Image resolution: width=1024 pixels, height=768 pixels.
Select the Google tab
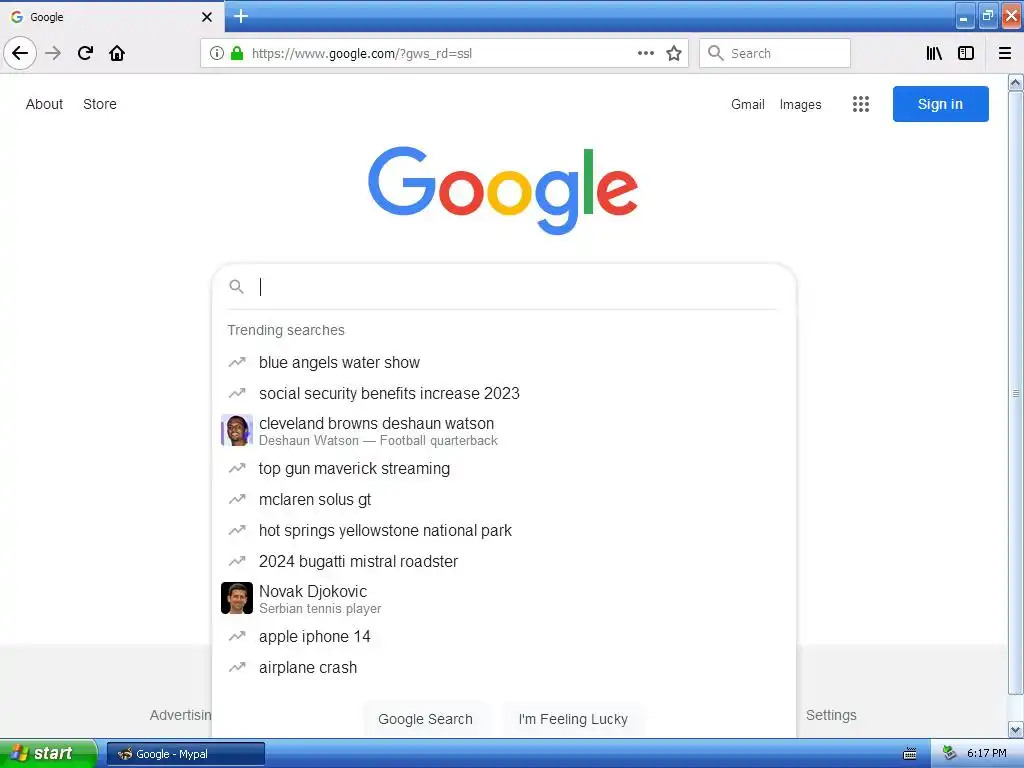(112, 17)
